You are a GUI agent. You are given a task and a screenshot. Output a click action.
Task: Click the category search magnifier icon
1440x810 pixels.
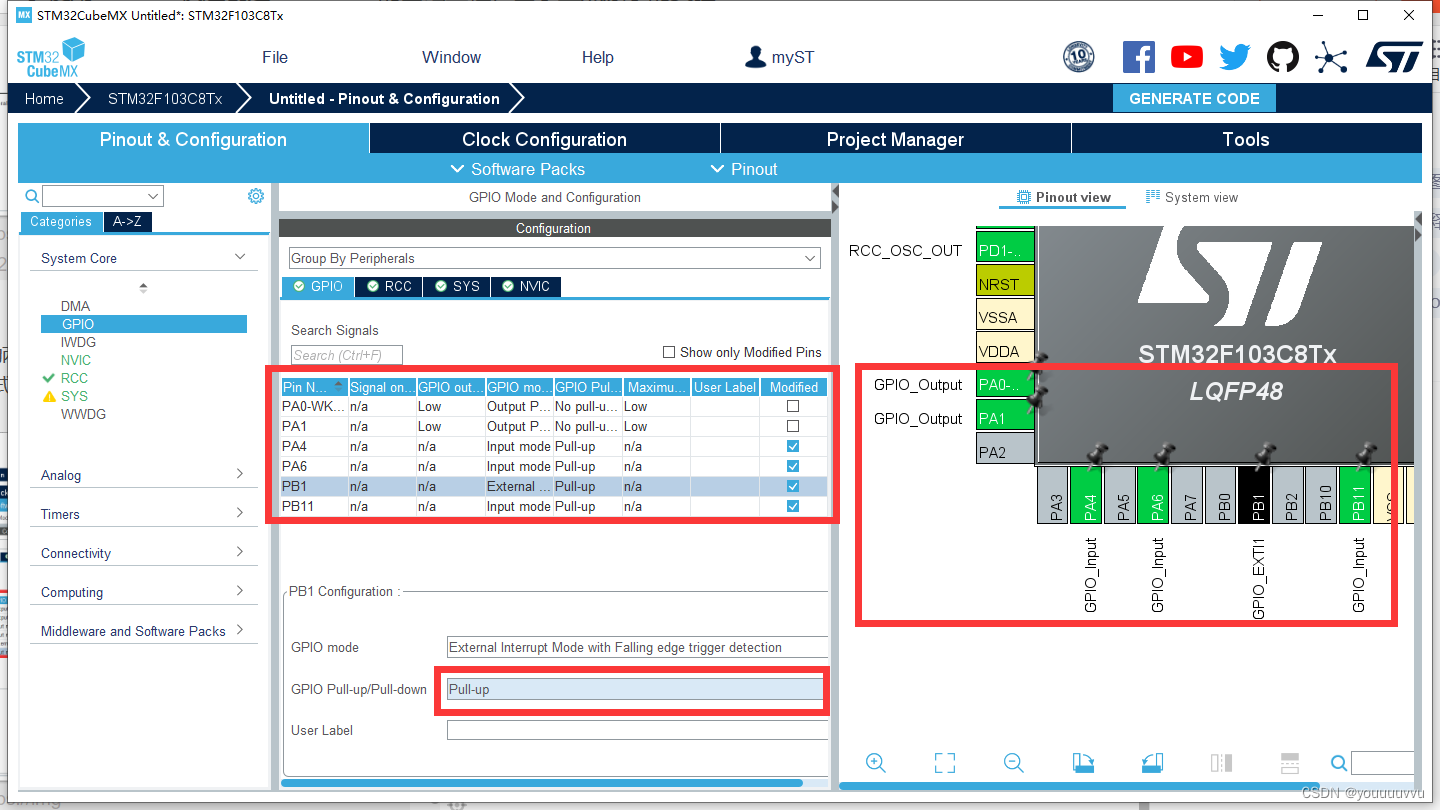[x=32, y=196]
